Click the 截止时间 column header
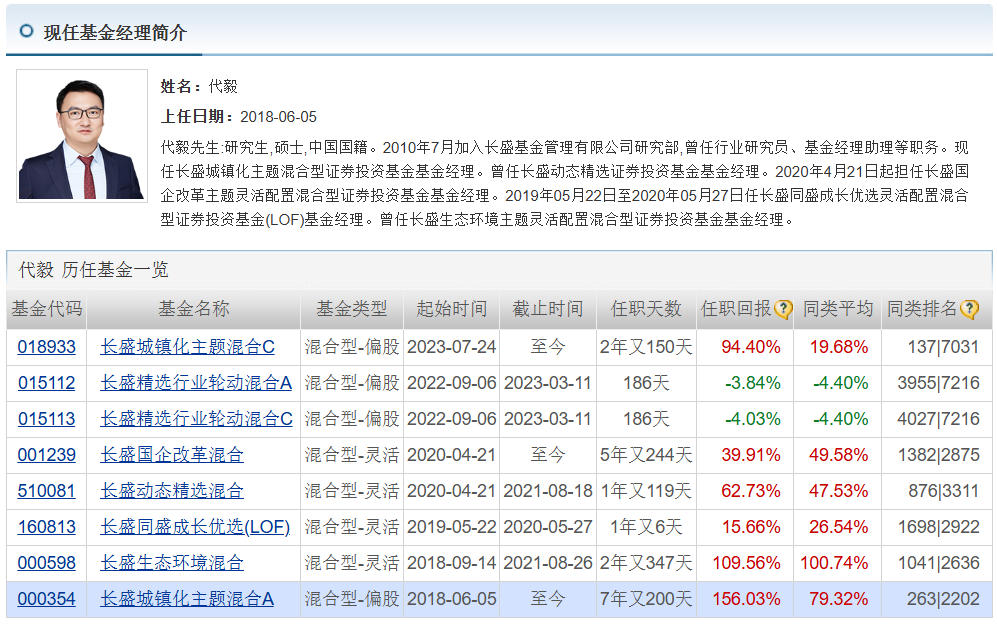The width and height of the screenshot is (997, 626). tap(547, 310)
